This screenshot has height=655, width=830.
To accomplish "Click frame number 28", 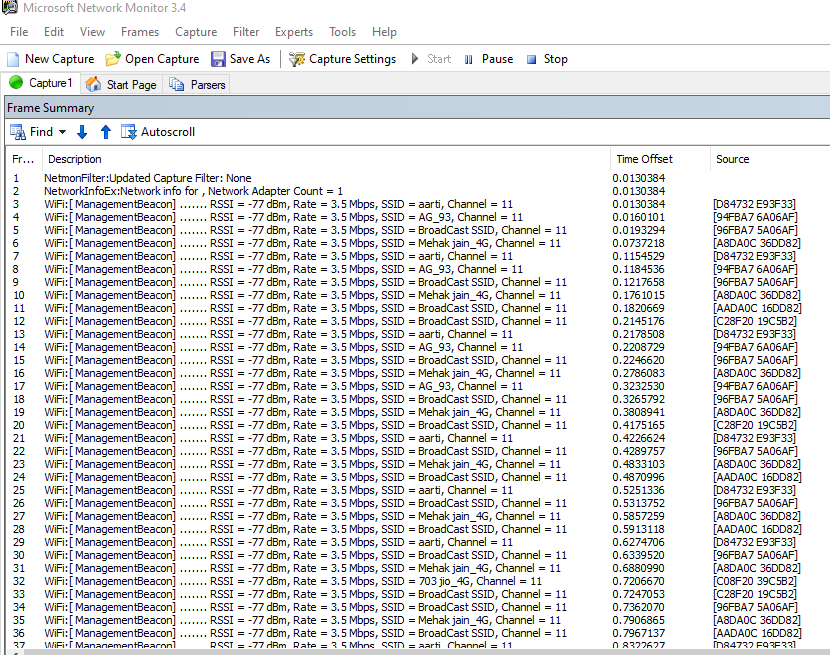I will [19, 529].
